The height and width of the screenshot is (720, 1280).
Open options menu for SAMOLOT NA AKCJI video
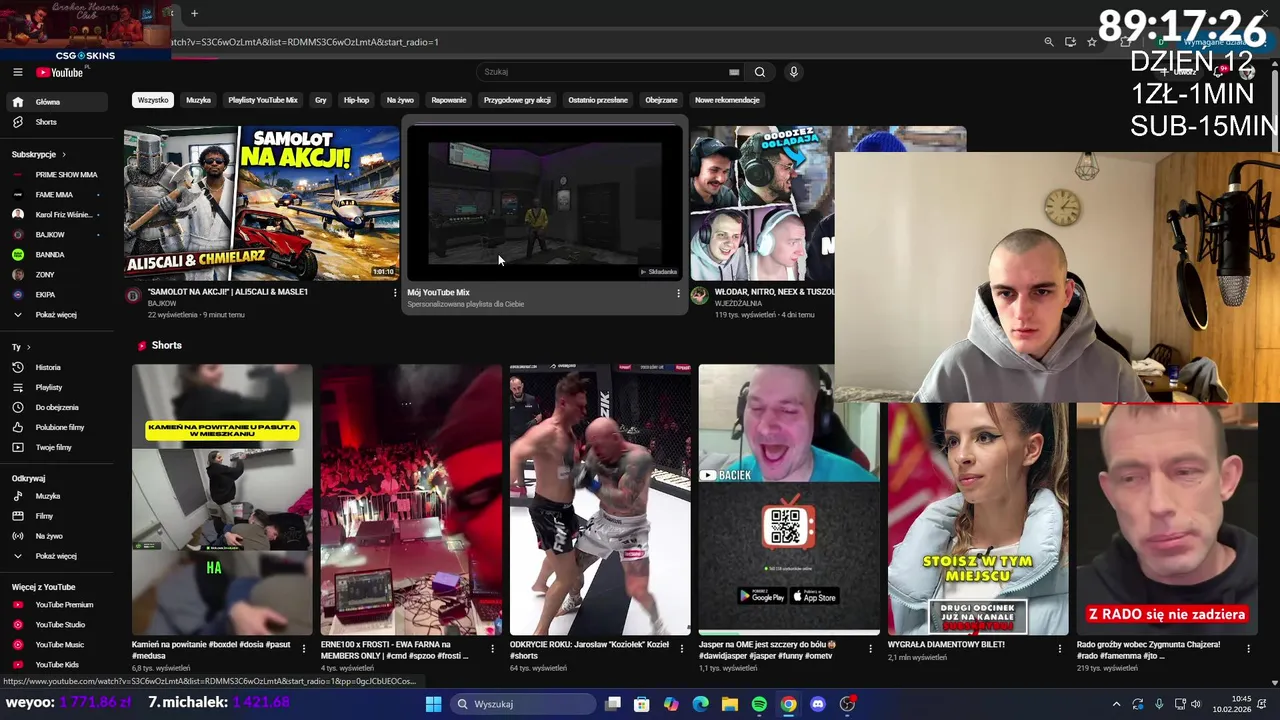395,293
